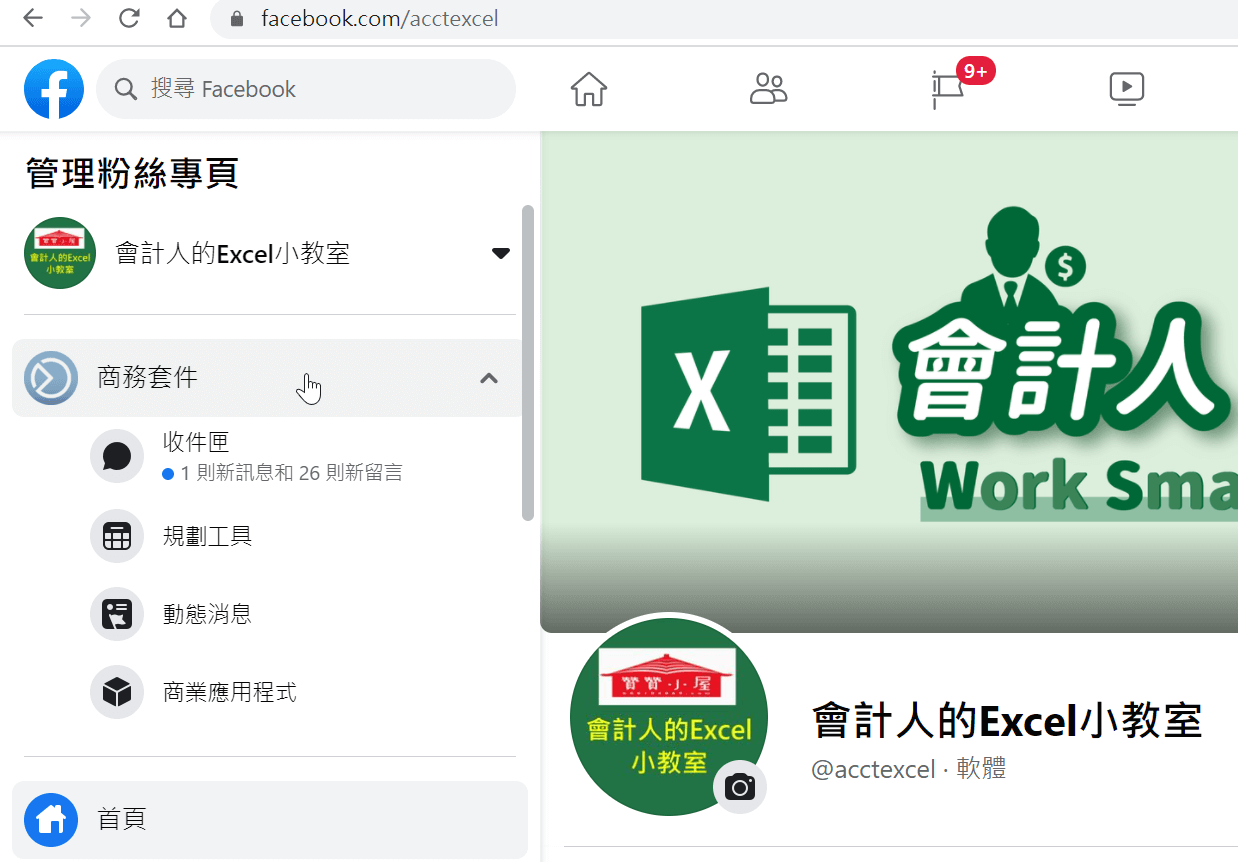Image resolution: width=1238 pixels, height=862 pixels.
Task: Open the Facebook Home tab icon
Action: (589, 89)
